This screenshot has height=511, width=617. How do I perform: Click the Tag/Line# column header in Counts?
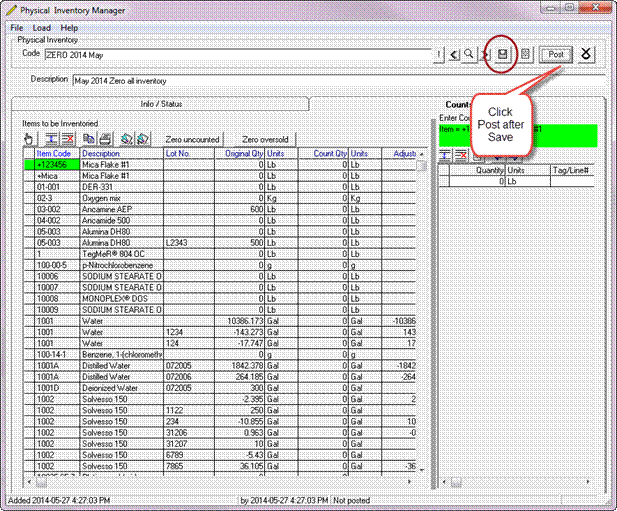571,170
